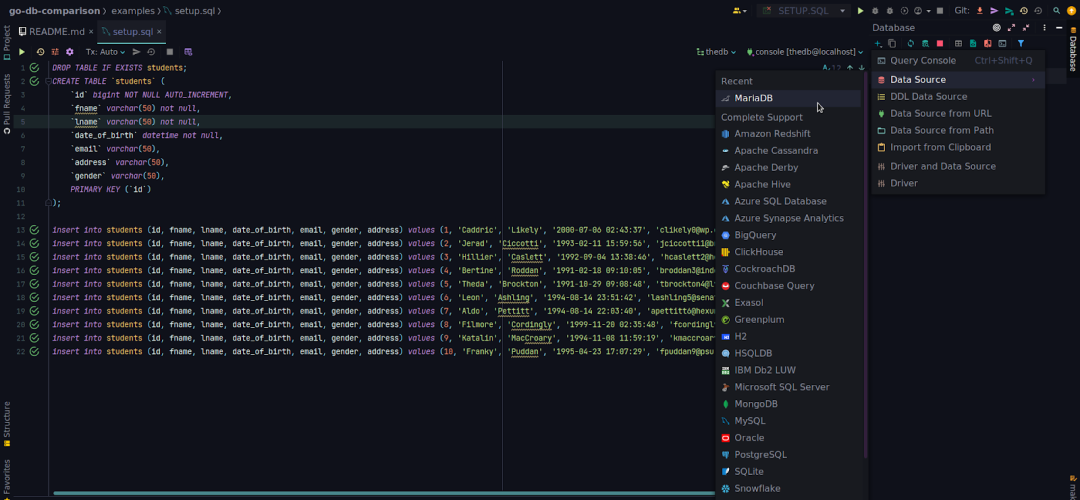Open the Structure tool window tab
The width and height of the screenshot is (1080, 500).
(x=7, y=424)
